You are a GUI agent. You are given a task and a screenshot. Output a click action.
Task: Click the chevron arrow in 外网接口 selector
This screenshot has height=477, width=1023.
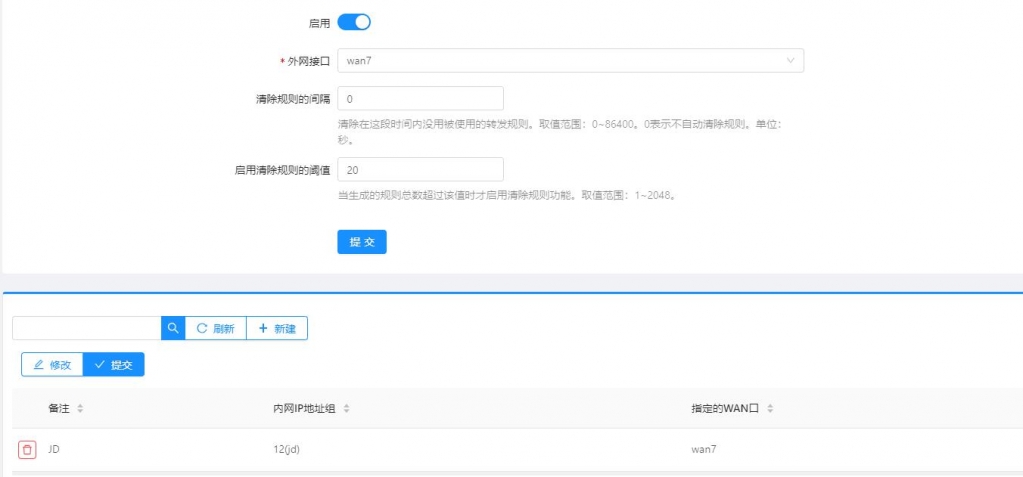pos(790,61)
